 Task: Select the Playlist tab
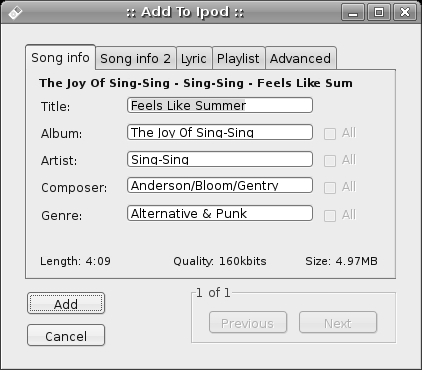[238, 59]
